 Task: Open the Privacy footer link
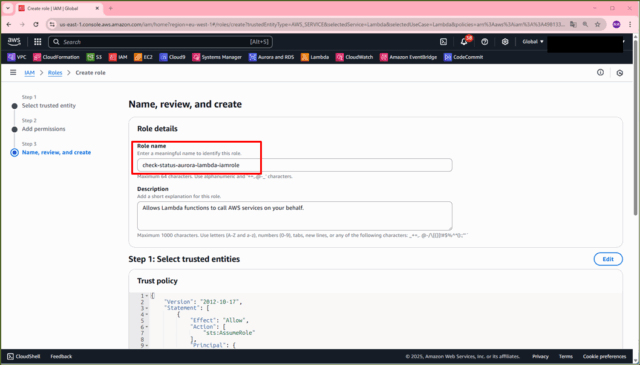[540, 356]
